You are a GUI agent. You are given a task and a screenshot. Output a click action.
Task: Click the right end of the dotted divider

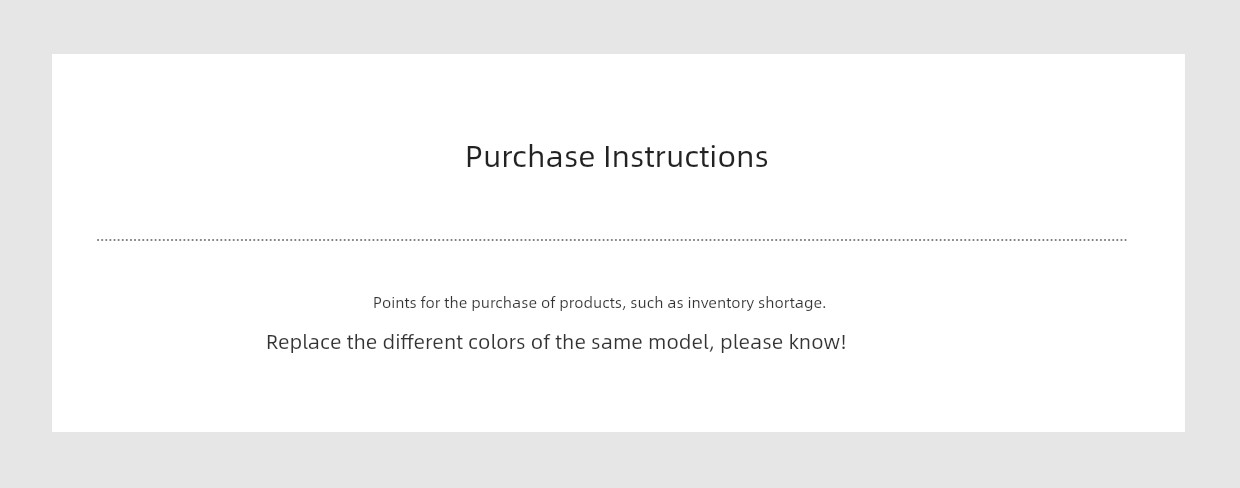pyautogui.click(x=1124, y=240)
